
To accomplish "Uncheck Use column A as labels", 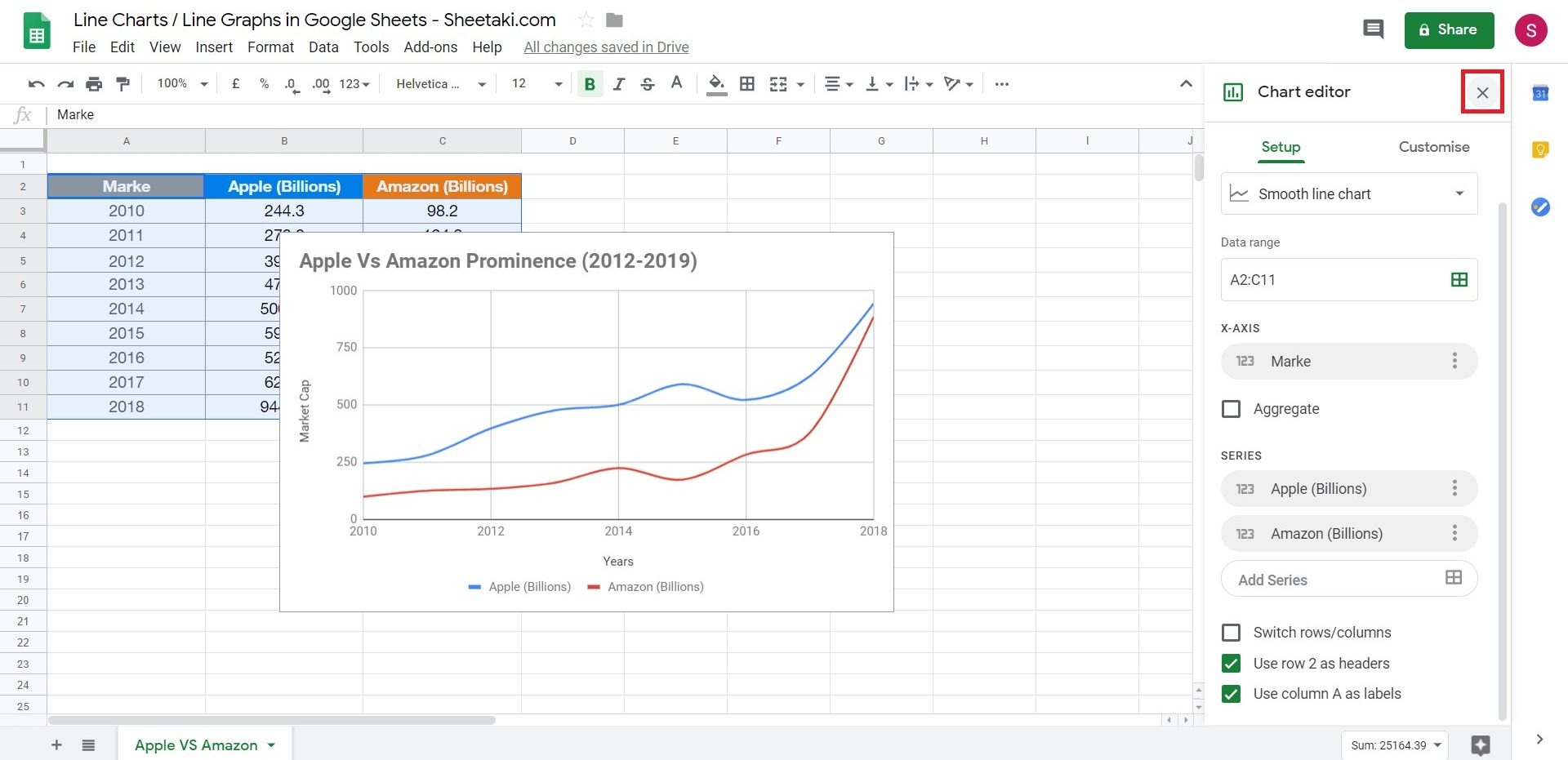I will 1231,694.
